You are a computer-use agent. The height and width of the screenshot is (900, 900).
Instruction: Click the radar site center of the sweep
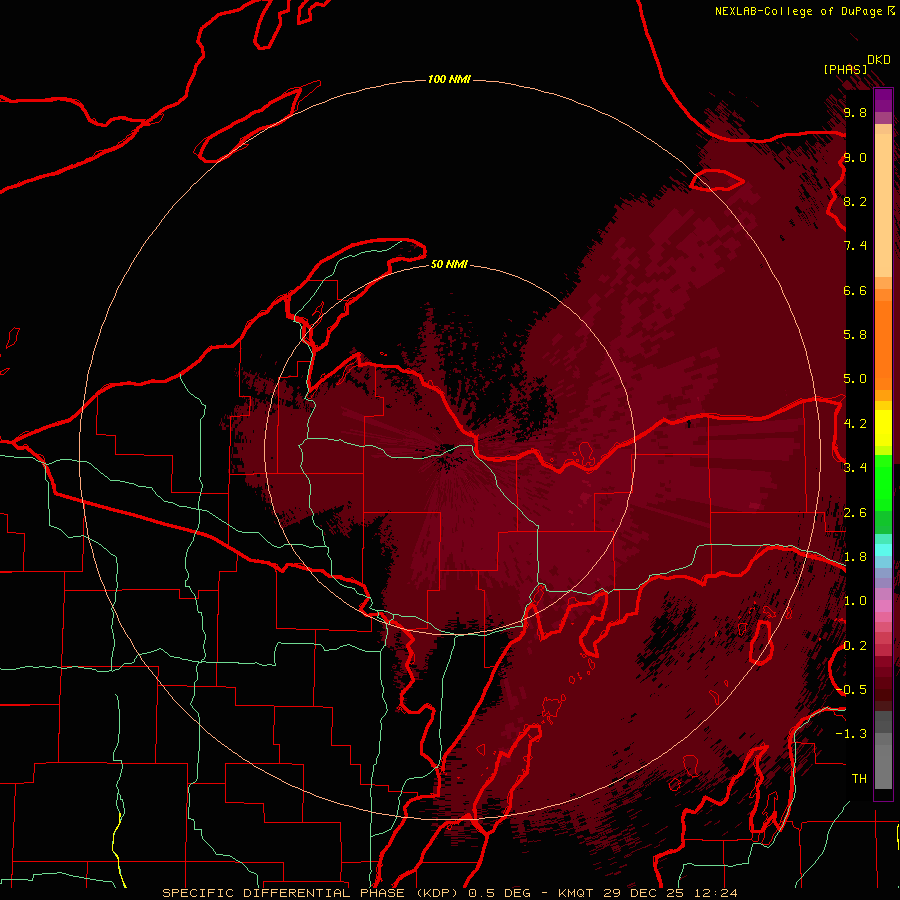pyautogui.click(x=450, y=451)
